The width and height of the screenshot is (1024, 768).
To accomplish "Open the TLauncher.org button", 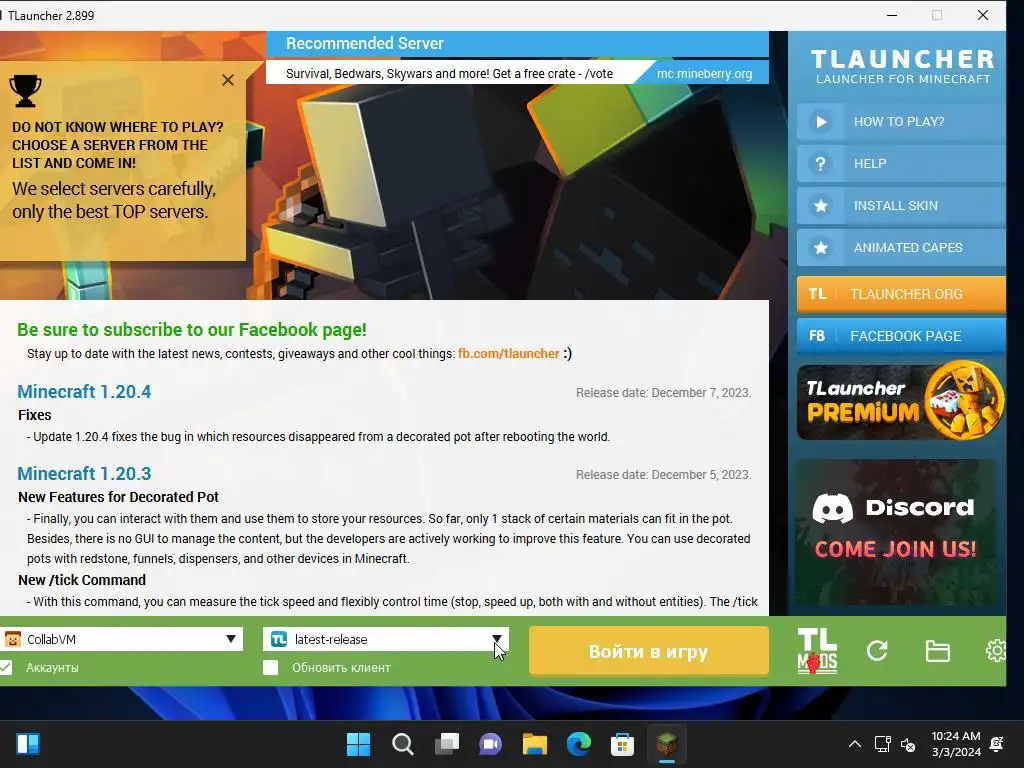I will point(901,294).
